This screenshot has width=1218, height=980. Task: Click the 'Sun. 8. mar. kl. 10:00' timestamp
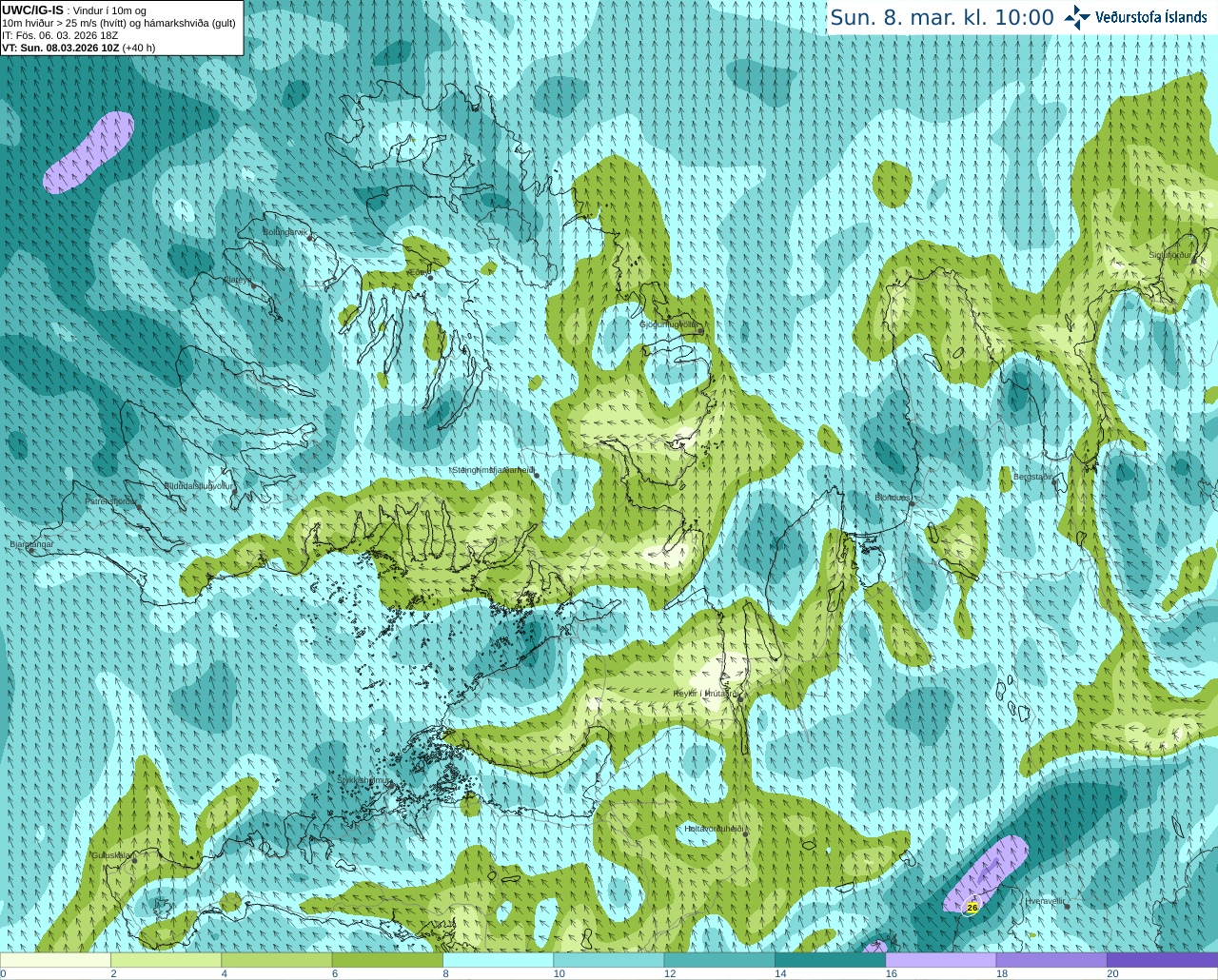tap(942, 17)
